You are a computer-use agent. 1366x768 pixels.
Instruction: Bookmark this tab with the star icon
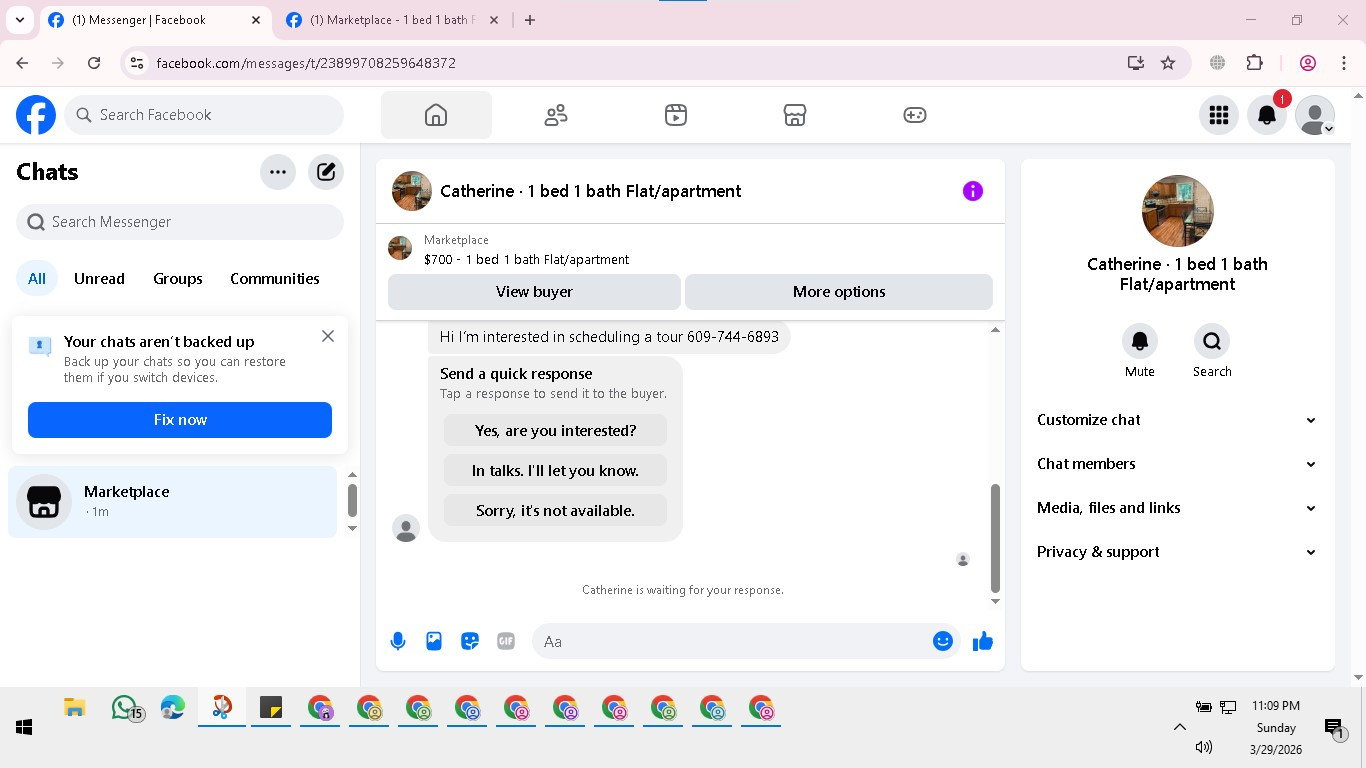1168,63
